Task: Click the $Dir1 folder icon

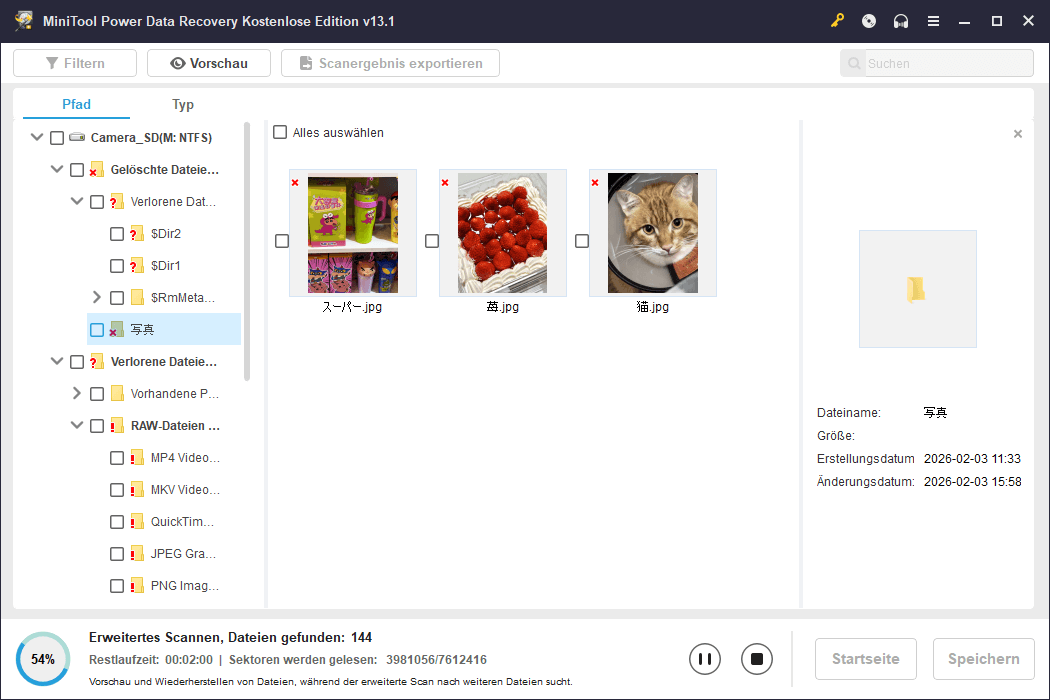Action: click(x=137, y=265)
